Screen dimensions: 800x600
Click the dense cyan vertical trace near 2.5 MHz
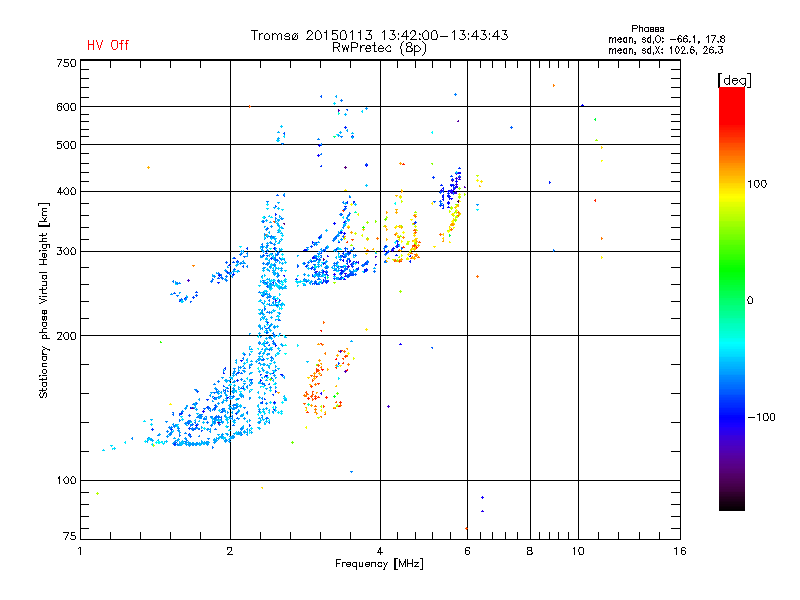click(x=271, y=309)
